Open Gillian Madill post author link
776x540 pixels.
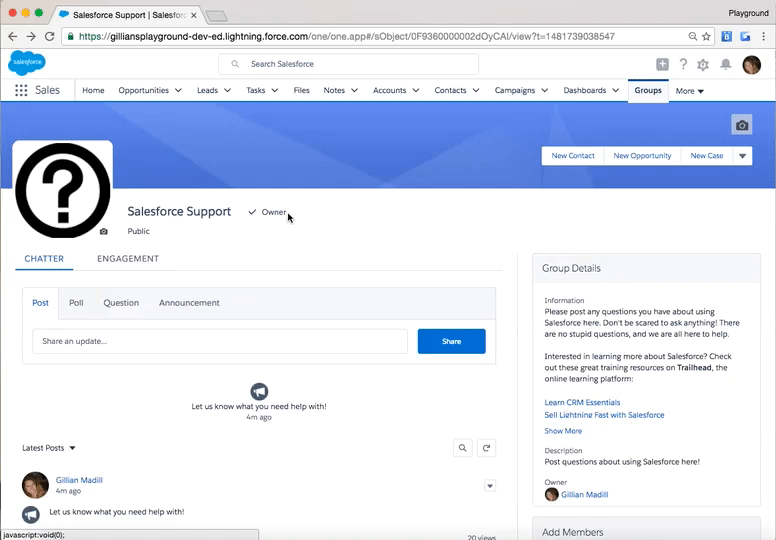point(79,480)
